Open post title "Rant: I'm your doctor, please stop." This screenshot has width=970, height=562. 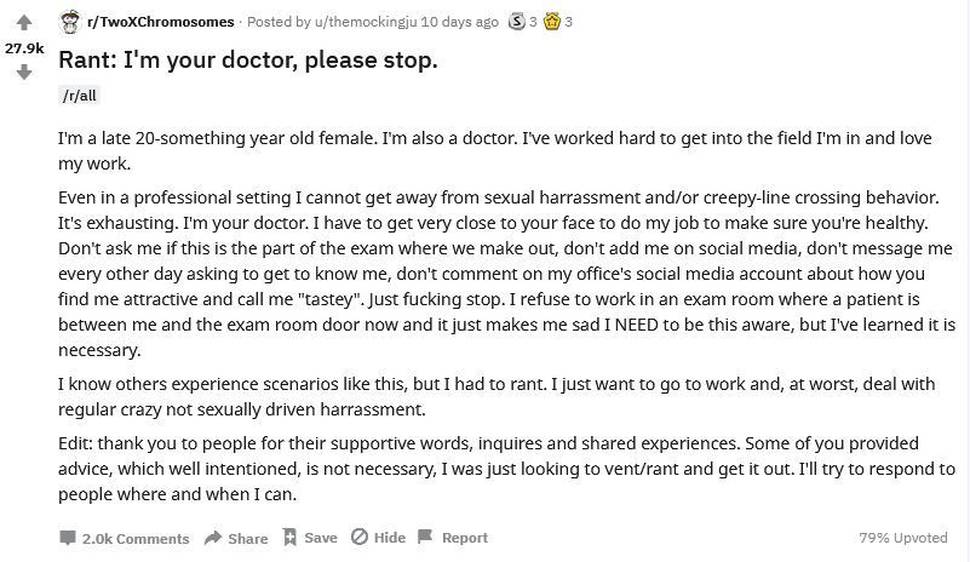click(x=248, y=60)
